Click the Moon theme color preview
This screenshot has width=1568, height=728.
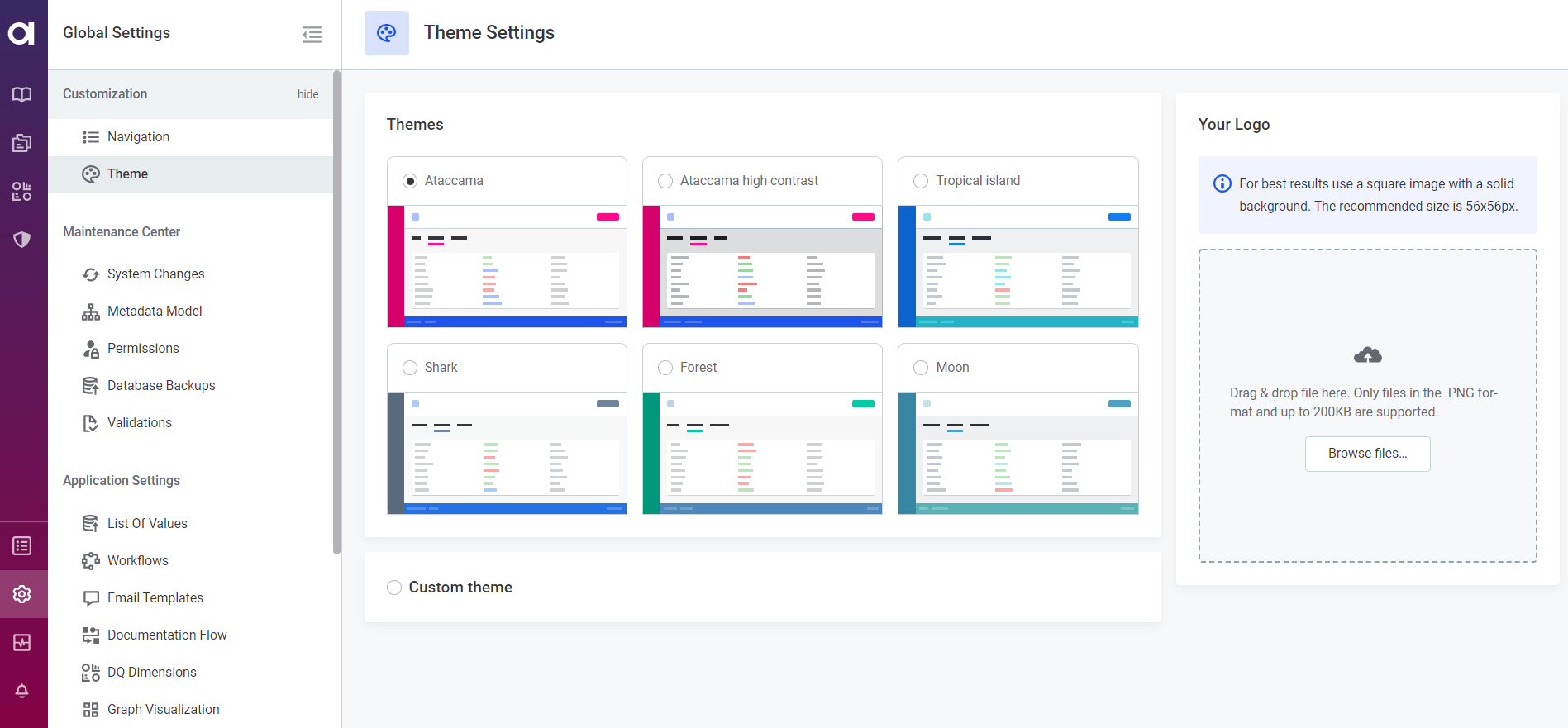(x=1018, y=453)
